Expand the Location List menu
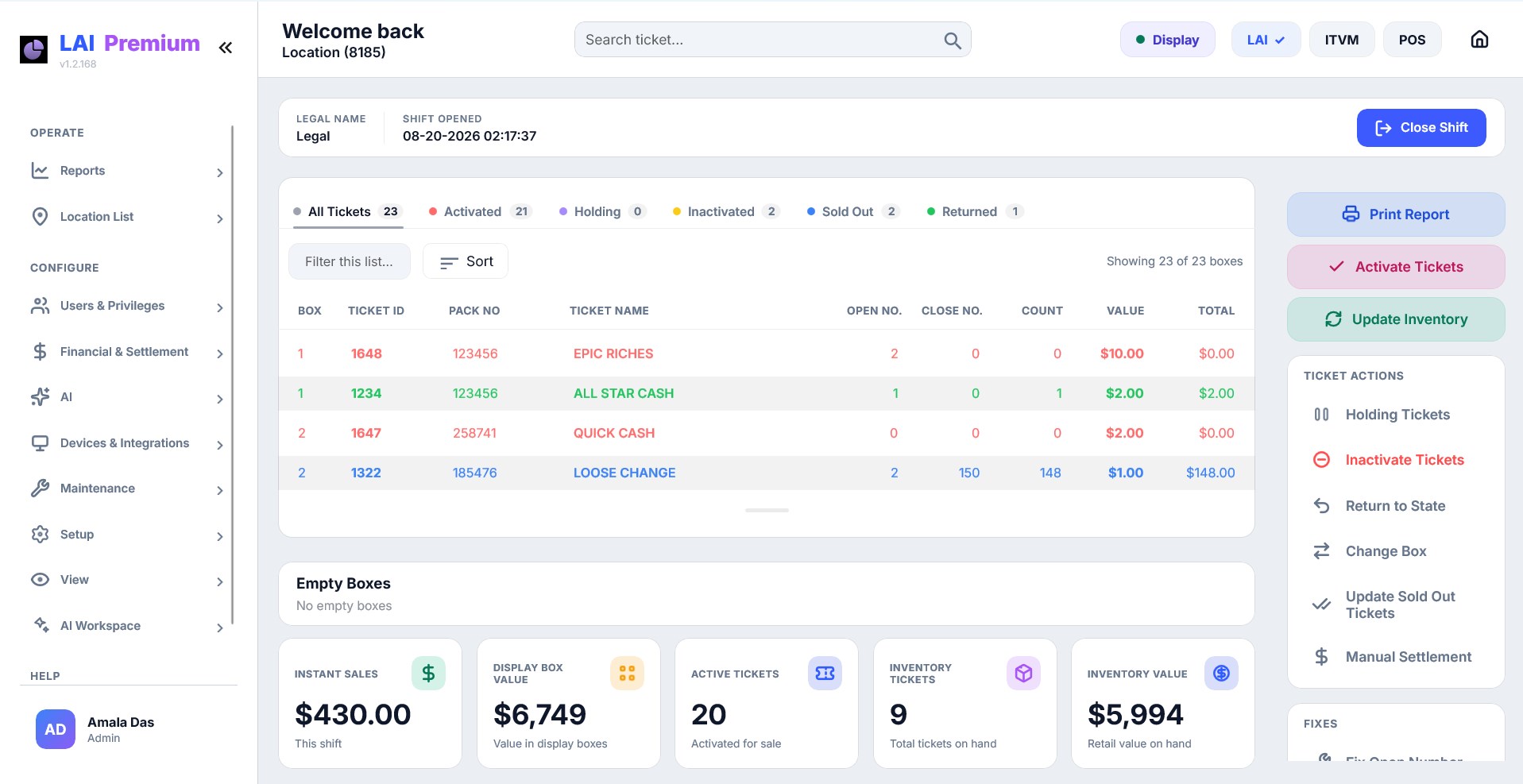This screenshot has width=1523, height=784. tap(127, 217)
